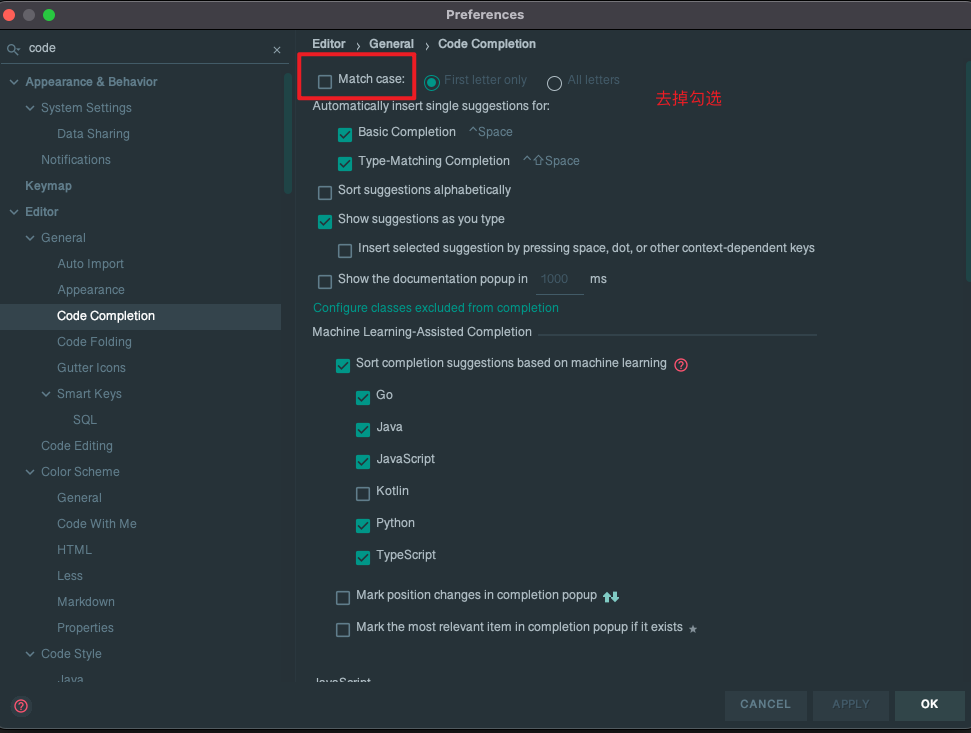Select the All letters radio button

click(x=554, y=83)
